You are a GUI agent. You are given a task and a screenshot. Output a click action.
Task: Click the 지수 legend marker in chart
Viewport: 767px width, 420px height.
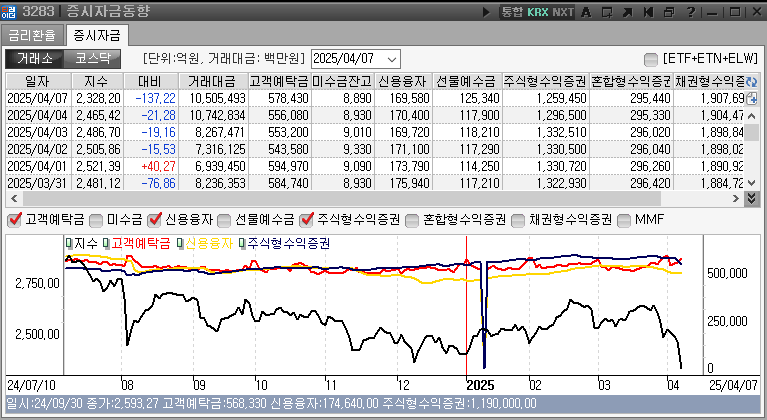[x=69, y=243]
